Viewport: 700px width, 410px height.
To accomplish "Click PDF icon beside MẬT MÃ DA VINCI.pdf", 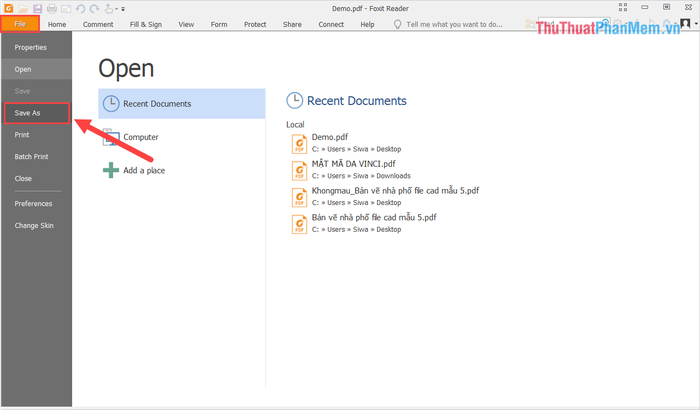I will coord(299,171).
